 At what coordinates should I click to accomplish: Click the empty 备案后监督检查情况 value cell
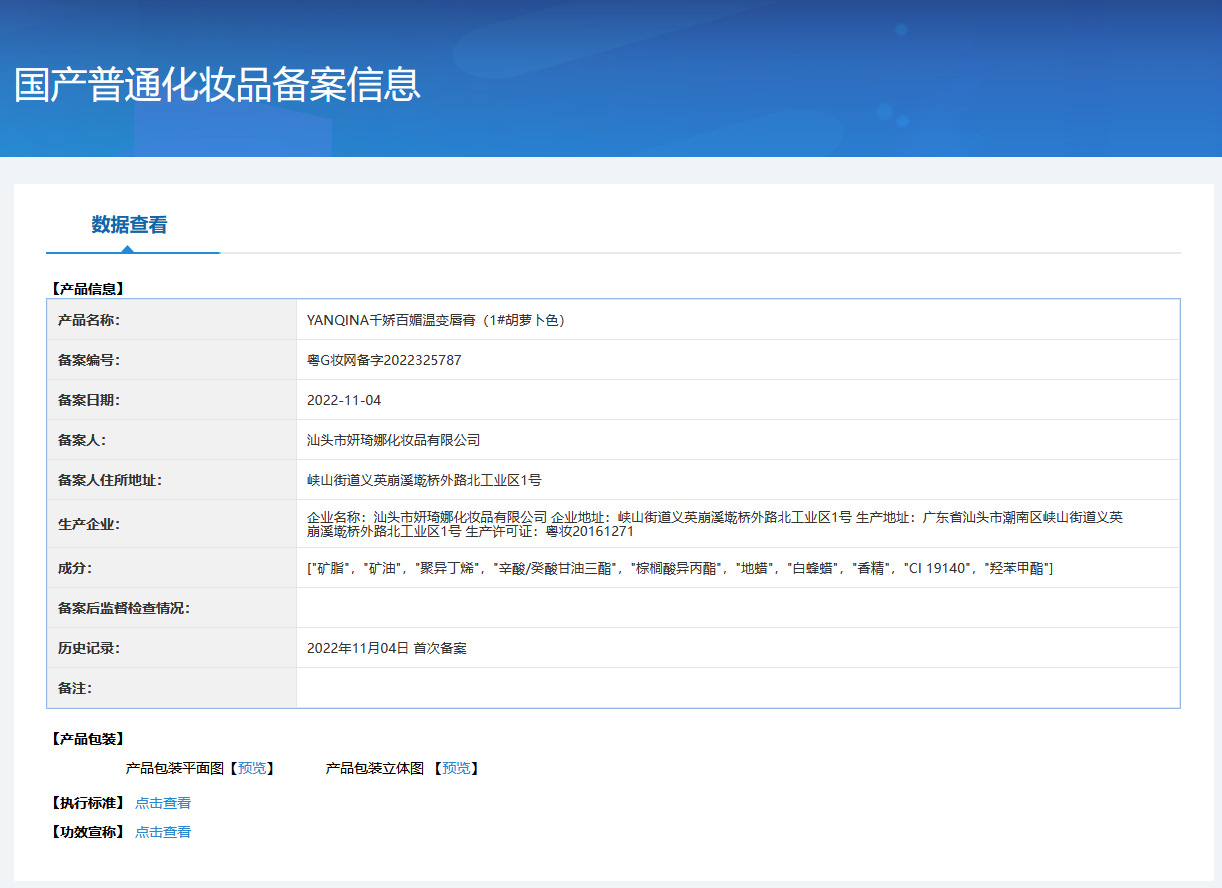click(x=737, y=608)
